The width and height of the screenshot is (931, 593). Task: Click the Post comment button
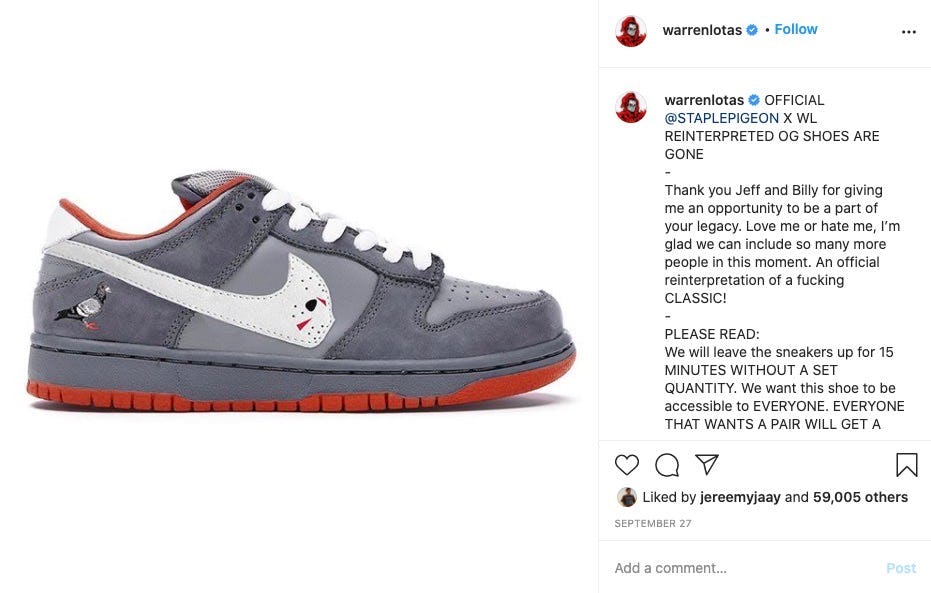pyautogui.click(x=901, y=568)
